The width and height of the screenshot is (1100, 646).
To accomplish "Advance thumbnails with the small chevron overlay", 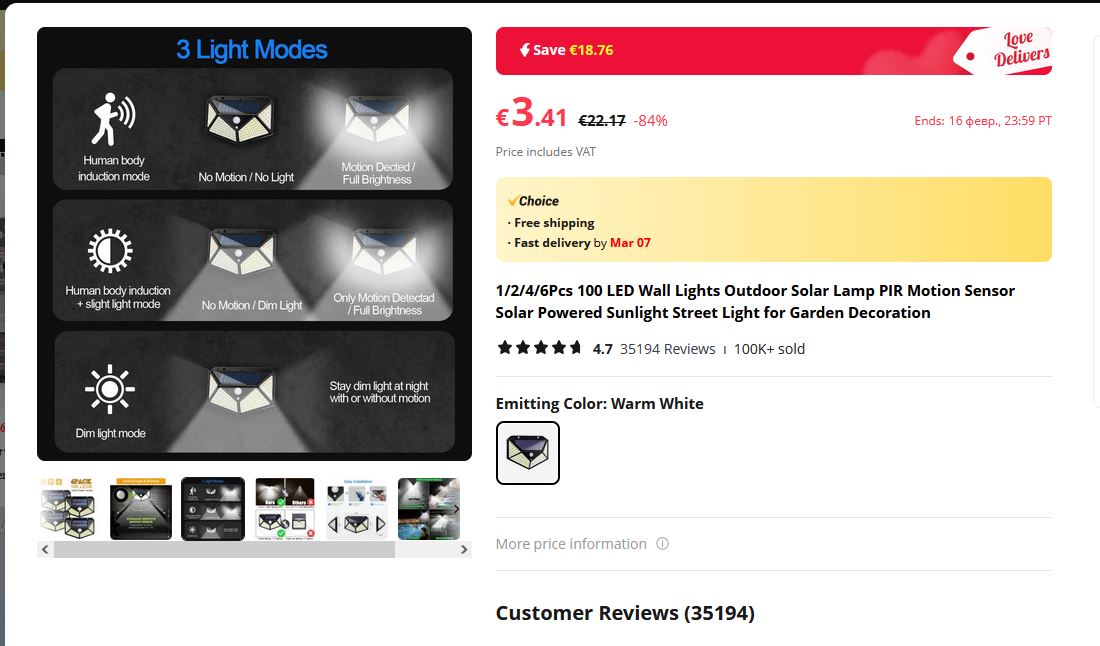I will [x=457, y=509].
